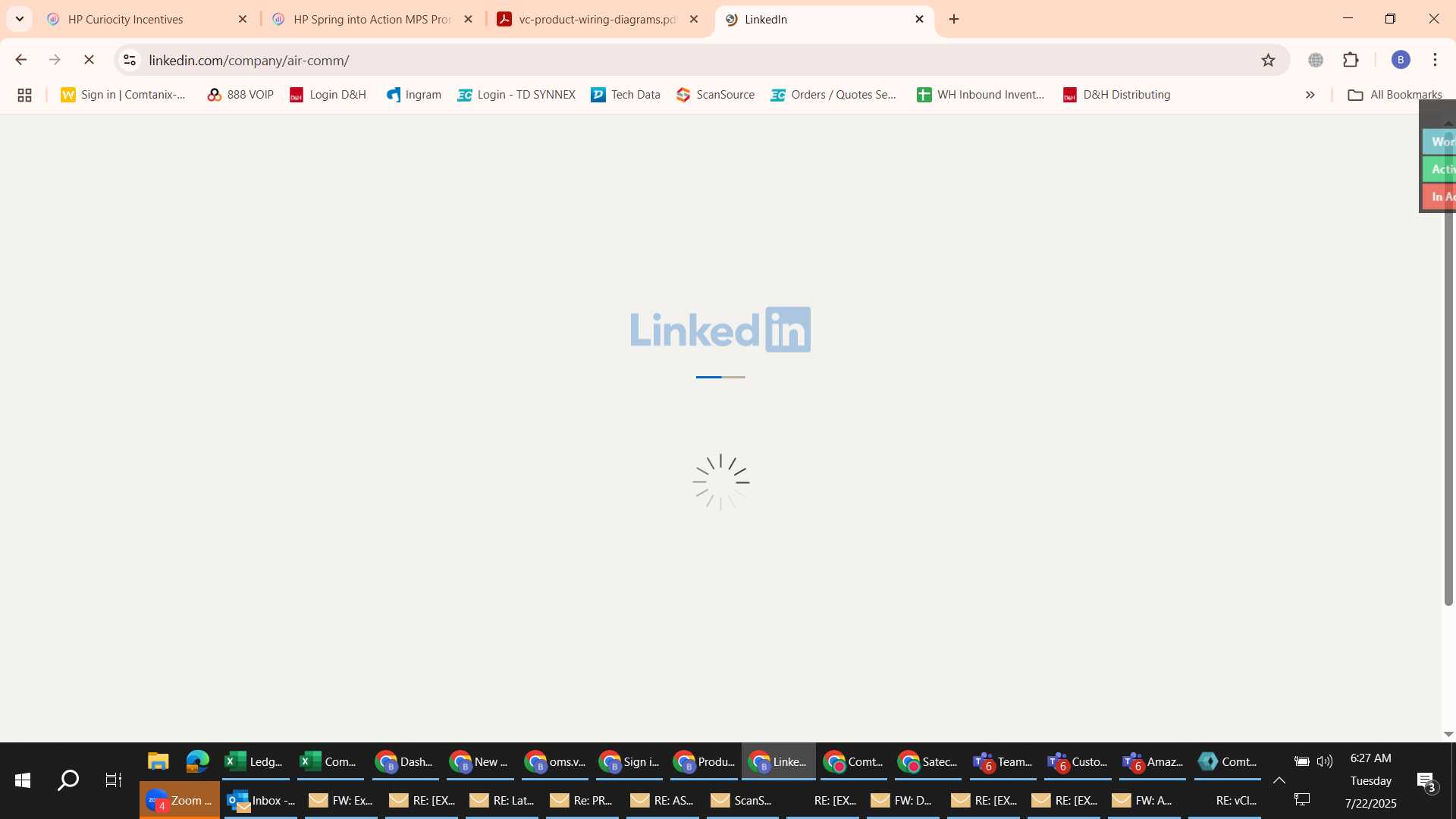Open the apps grid in bookmarks bar
This screenshot has width=1456, height=819.
coord(24,95)
